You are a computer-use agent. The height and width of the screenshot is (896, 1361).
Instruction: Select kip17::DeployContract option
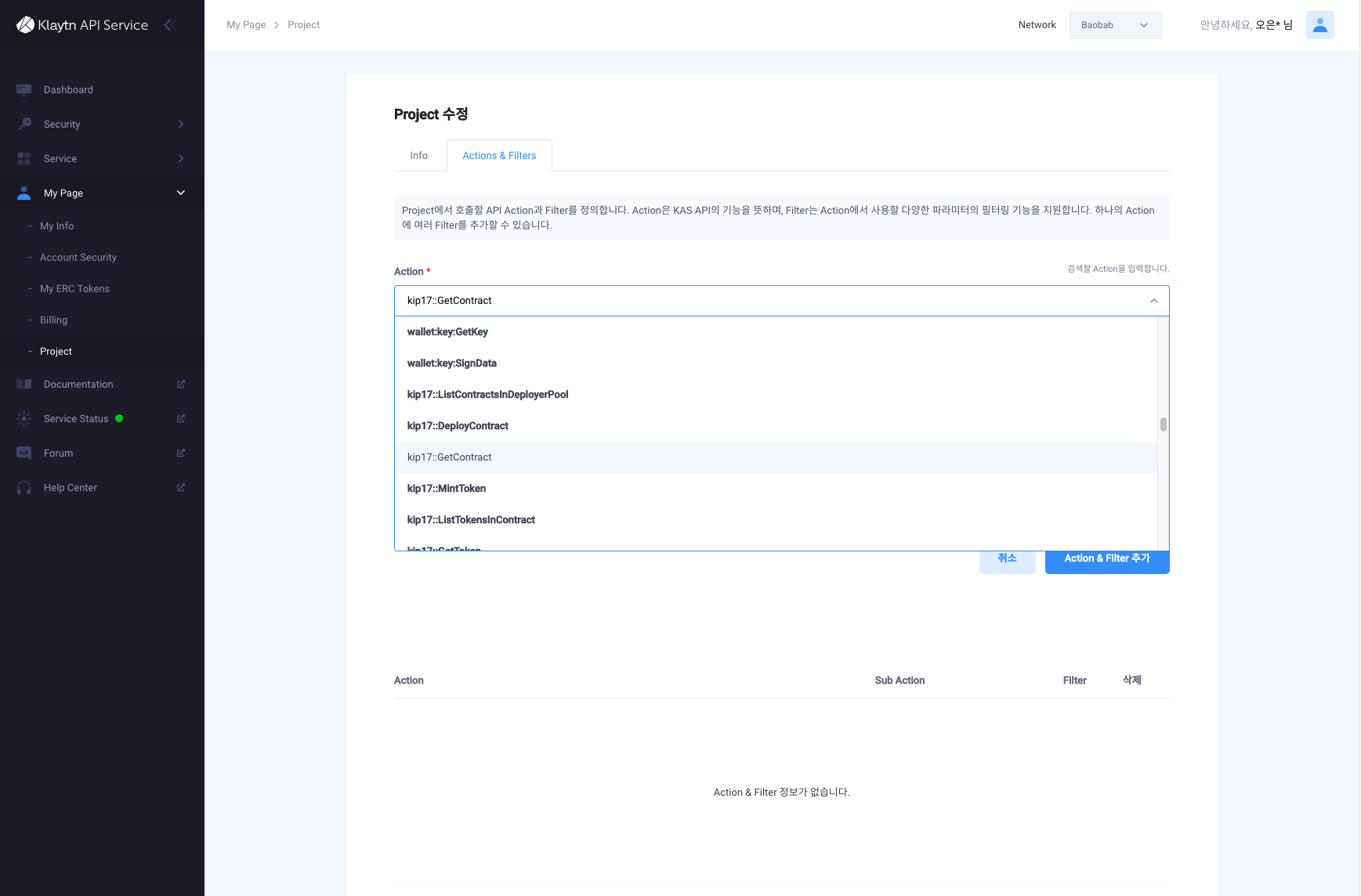pyautogui.click(x=776, y=426)
